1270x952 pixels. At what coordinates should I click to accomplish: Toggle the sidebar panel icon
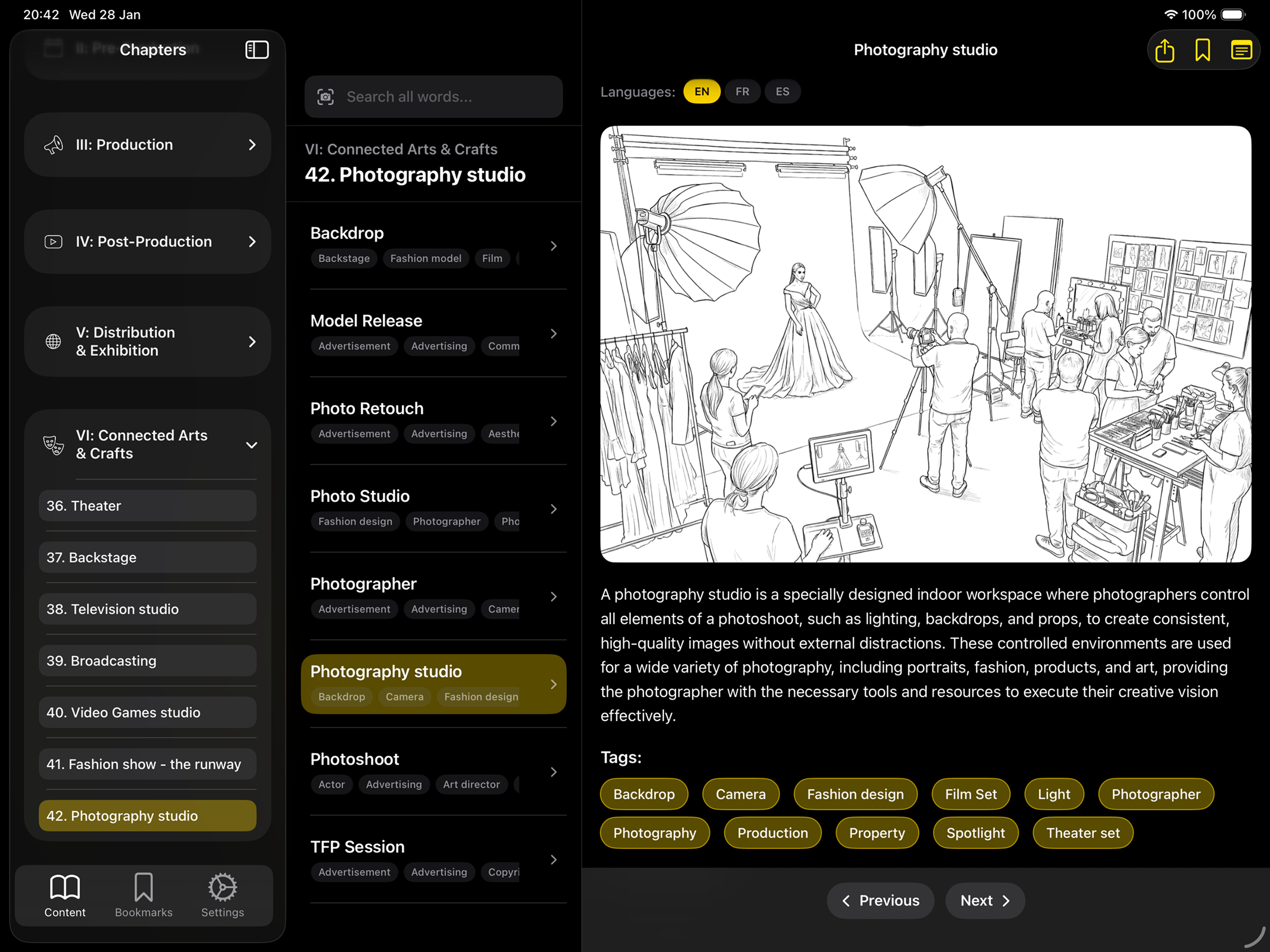pos(257,50)
